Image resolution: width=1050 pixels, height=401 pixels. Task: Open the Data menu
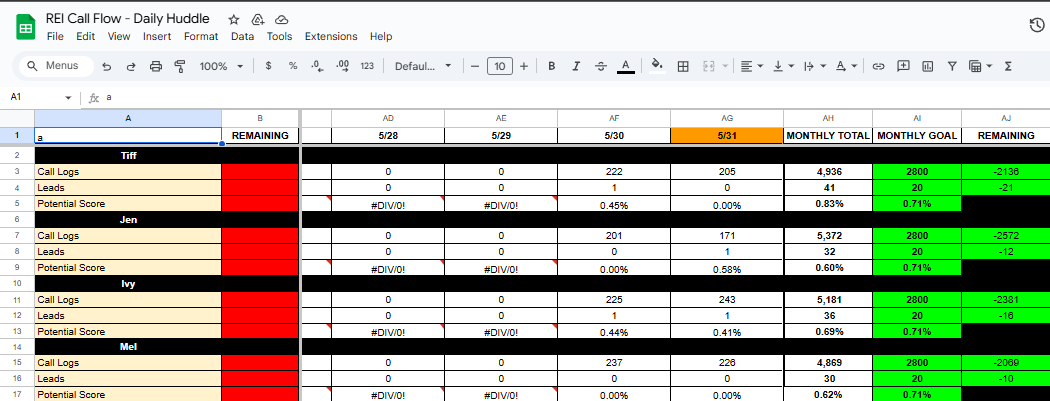pyautogui.click(x=242, y=36)
